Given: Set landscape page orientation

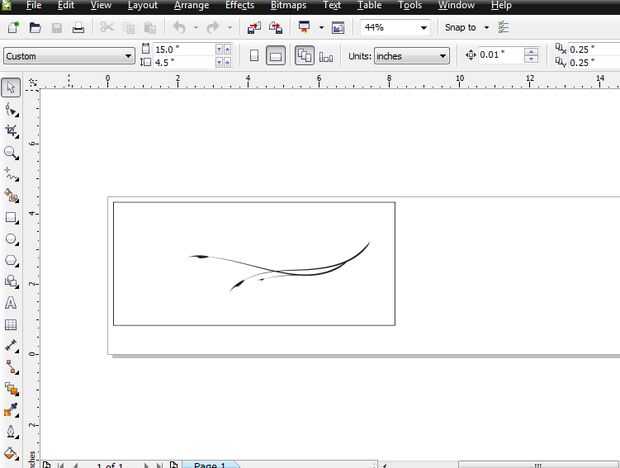Looking at the screenshot, I should (x=276, y=55).
